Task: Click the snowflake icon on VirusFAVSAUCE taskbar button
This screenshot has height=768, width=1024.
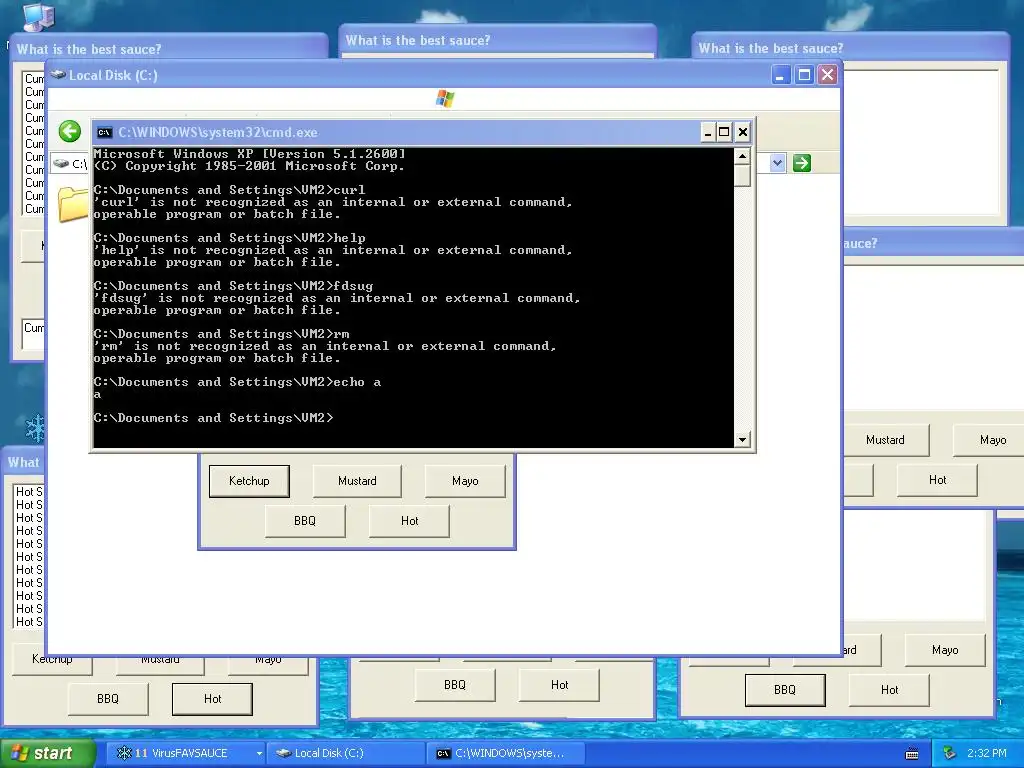Action: (123, 753)
